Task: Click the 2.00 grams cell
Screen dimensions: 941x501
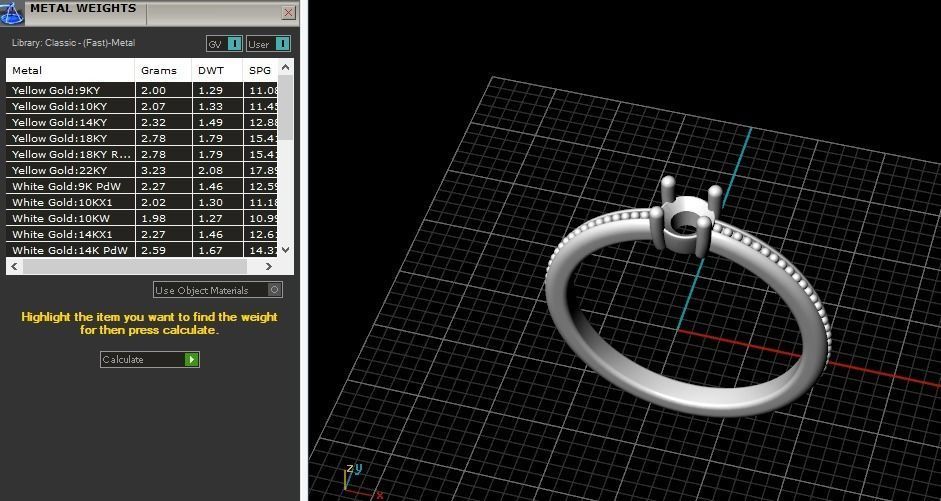Action: coord(163,91)
